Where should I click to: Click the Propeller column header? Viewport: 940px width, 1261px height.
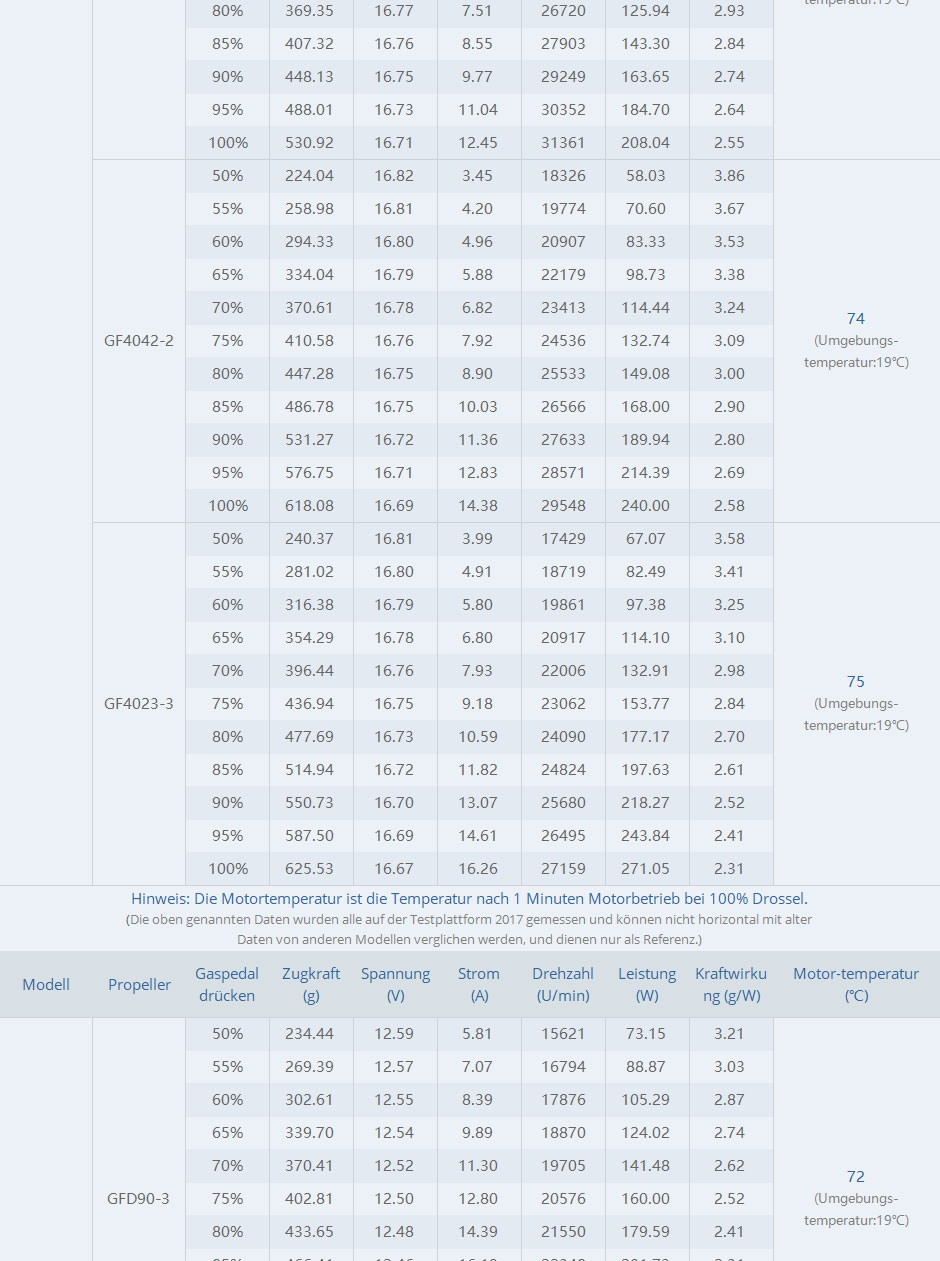pos(139,984)
